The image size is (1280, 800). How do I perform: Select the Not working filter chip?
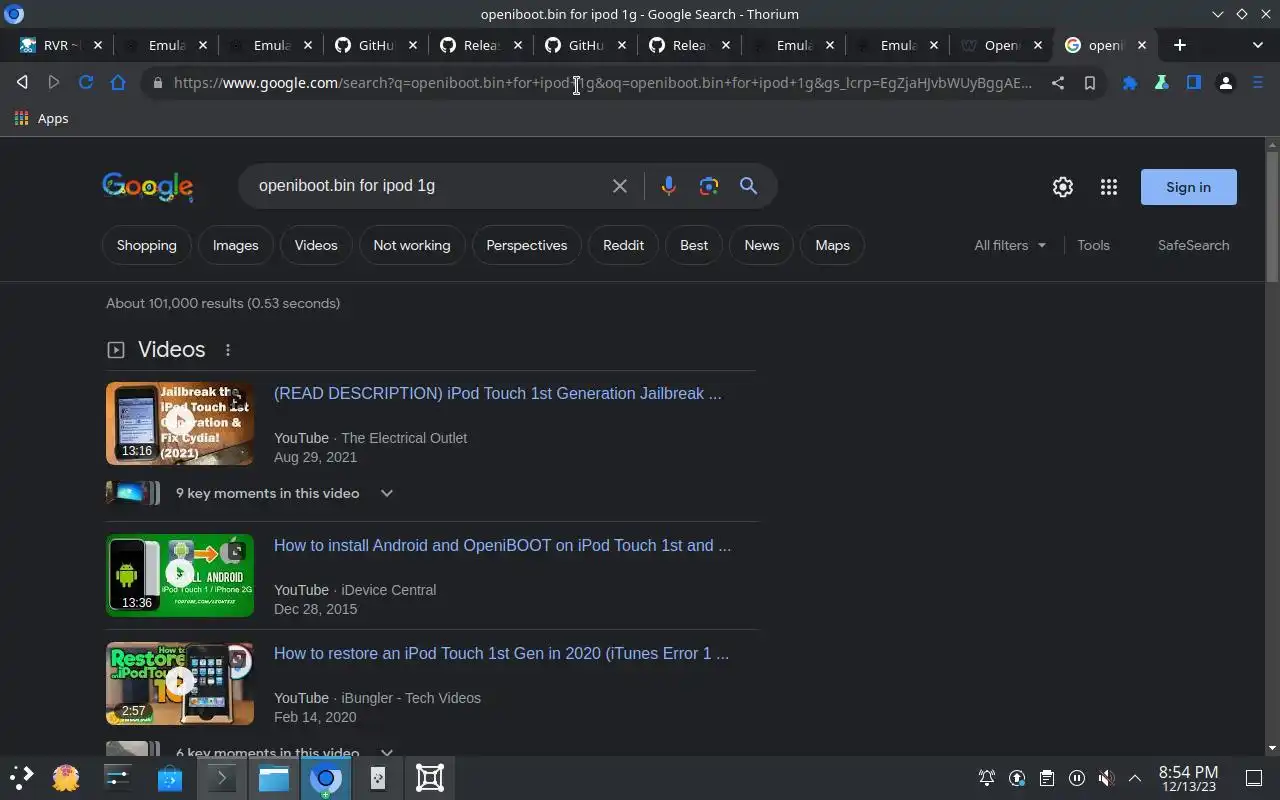click(412, 245)
